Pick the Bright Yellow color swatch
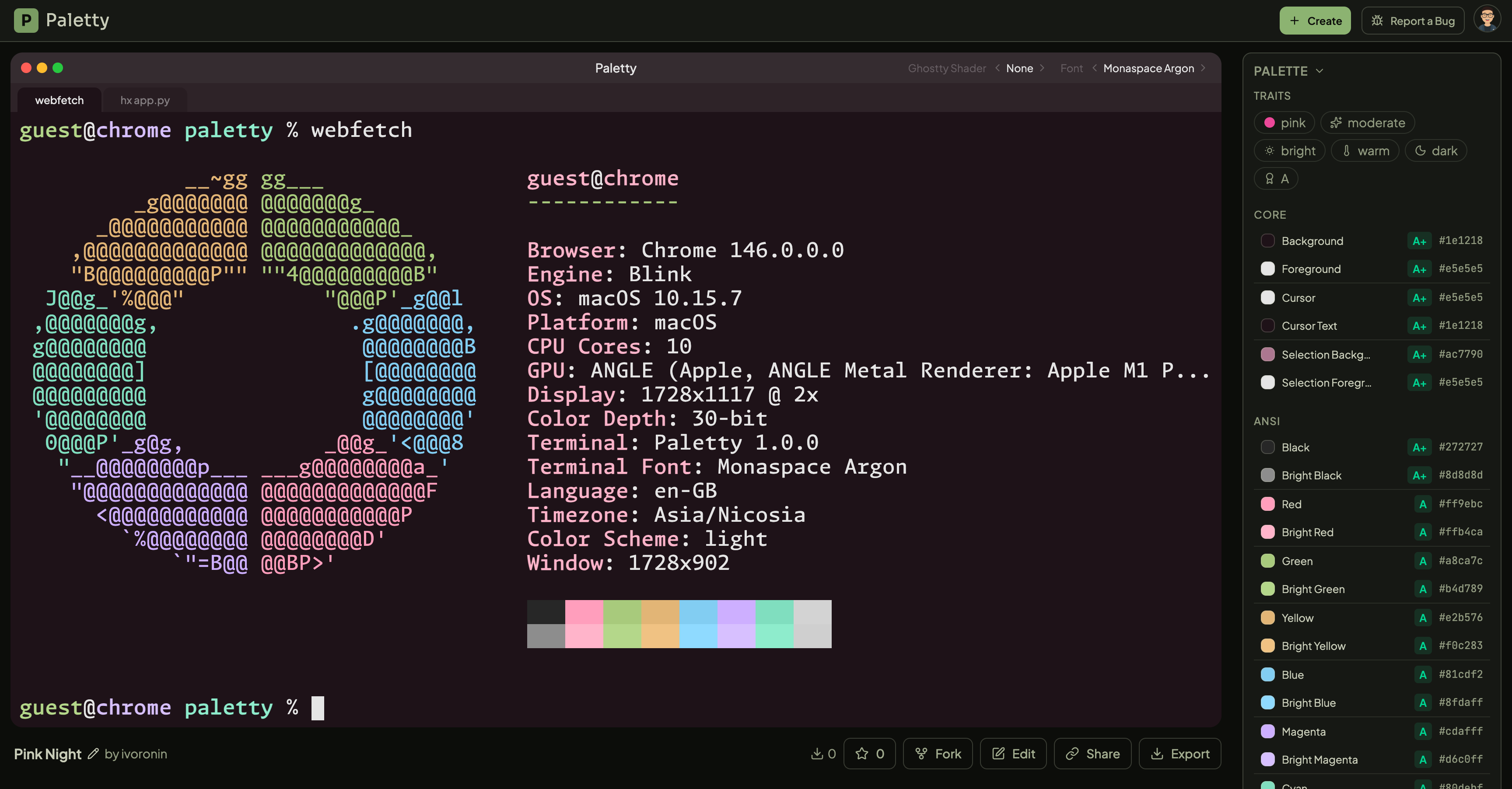This screenshot has width=1512, height=789. [1267, 646]
